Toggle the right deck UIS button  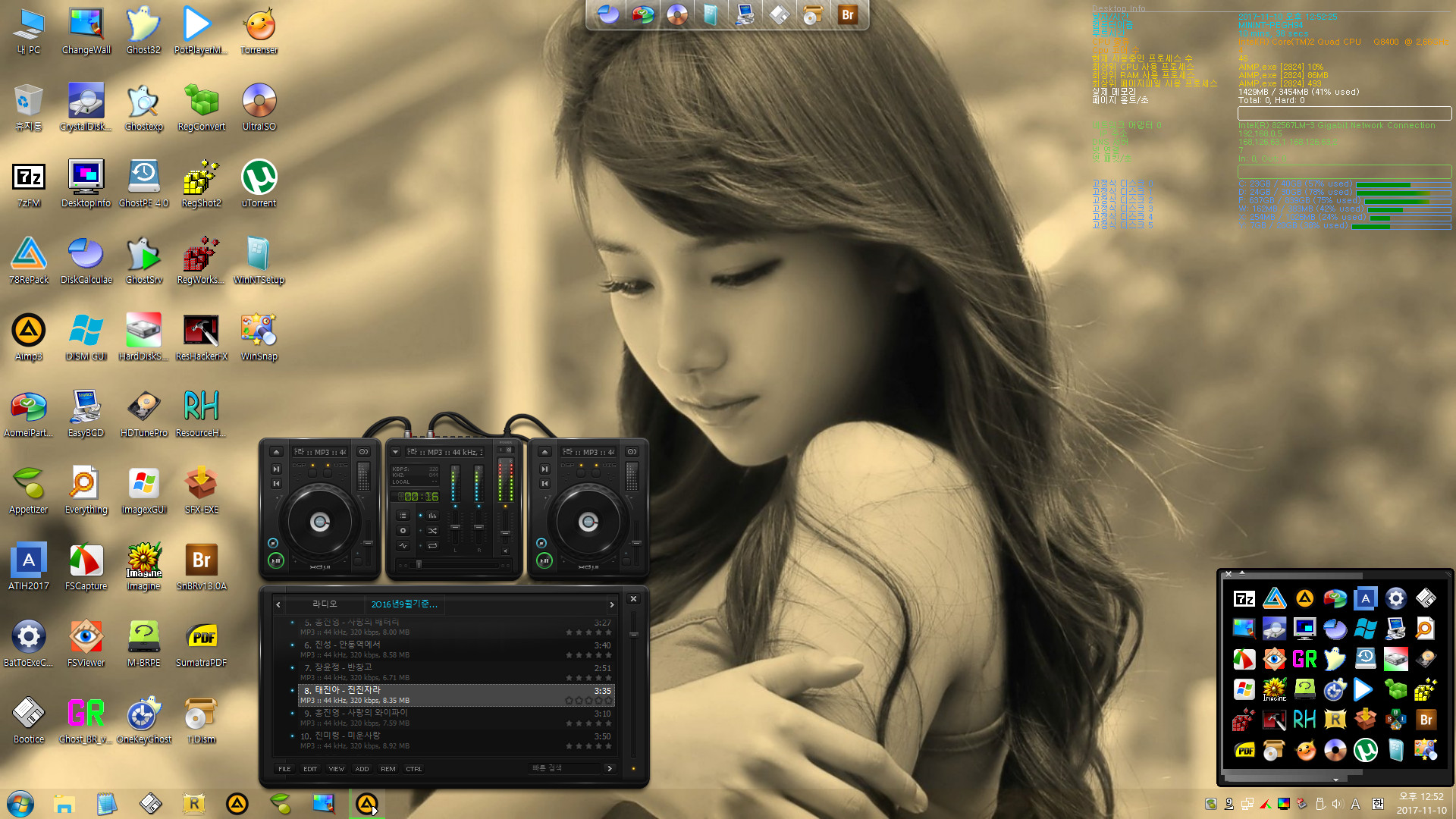click(596, 473)
